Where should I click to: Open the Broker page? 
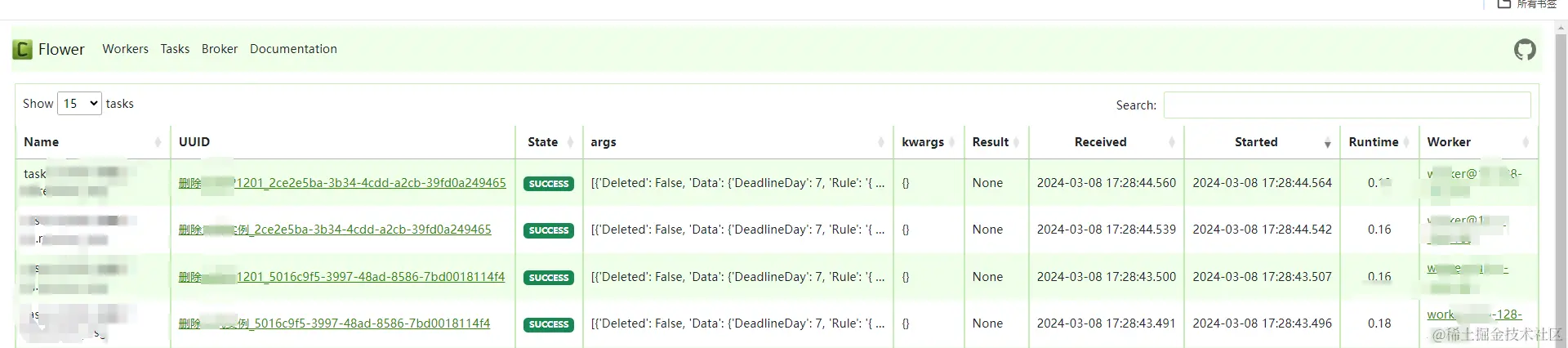point(220,49)
